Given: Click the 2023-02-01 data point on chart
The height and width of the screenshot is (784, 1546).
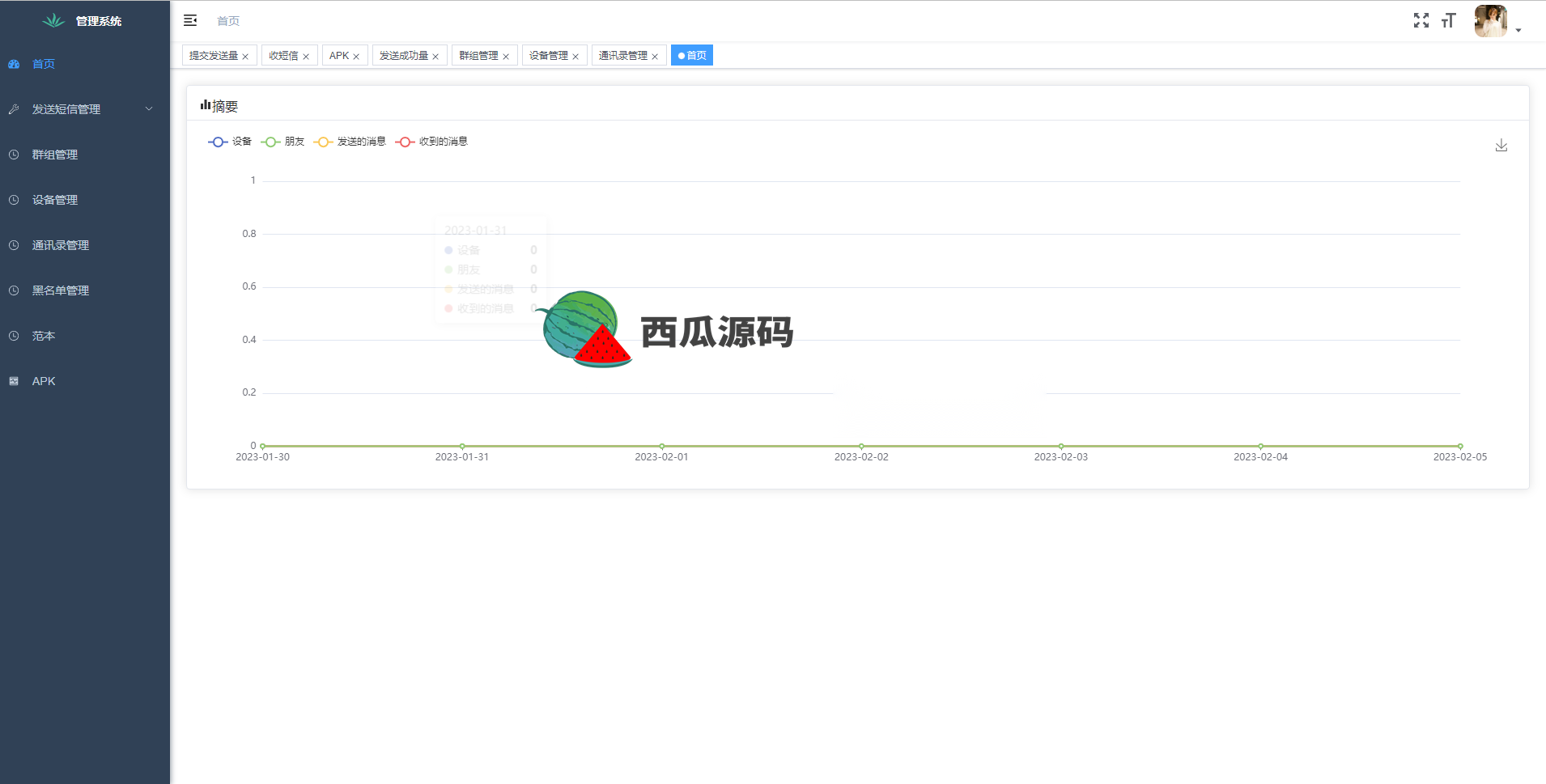Looking at the screenshot, I should pyautogui.click(x=662, y=446).
